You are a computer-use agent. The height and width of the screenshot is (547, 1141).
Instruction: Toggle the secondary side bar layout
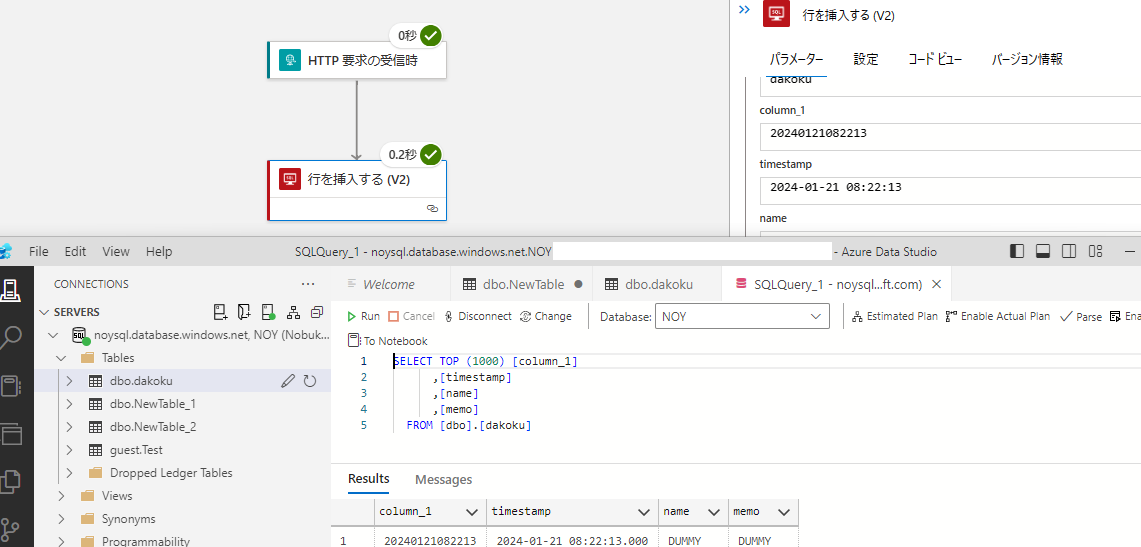coord(1068,252)
